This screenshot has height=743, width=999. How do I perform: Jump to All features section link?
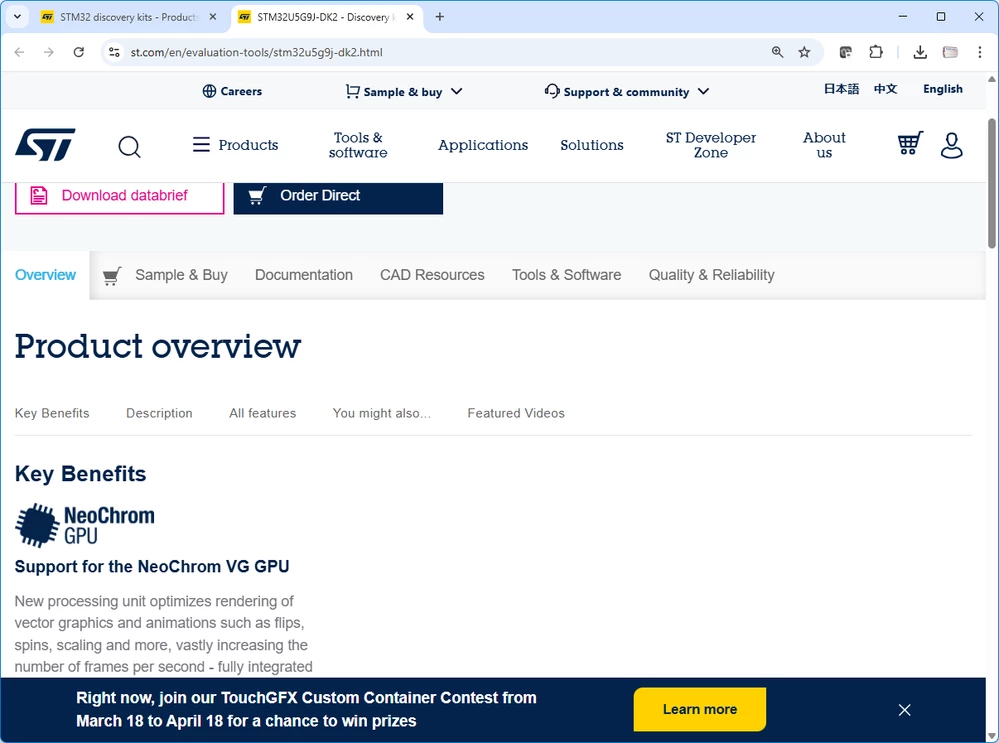click(x=262, y=413)
